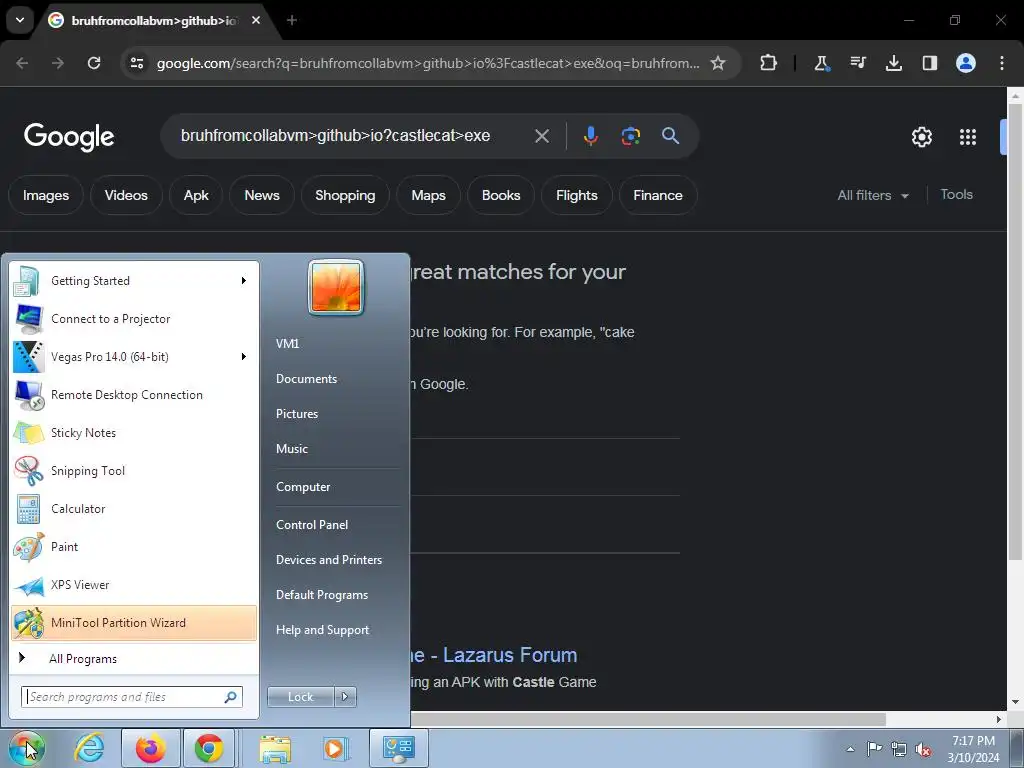Click the Lock button

tap(300, 697)
